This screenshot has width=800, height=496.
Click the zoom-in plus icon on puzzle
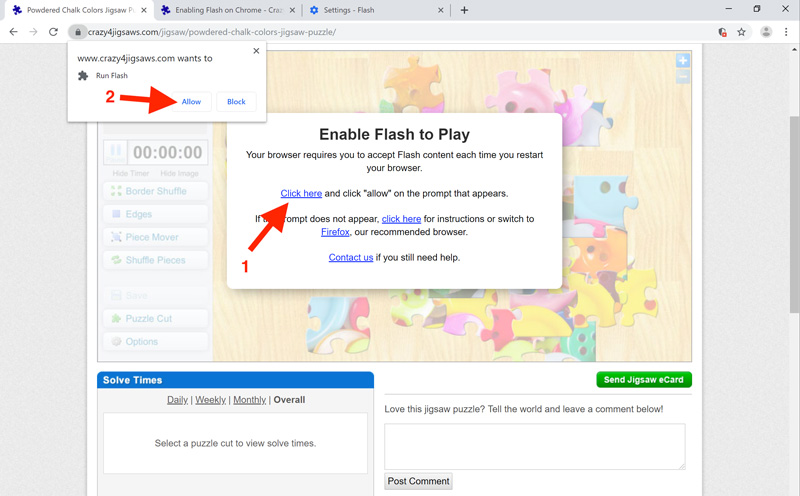click(683, 61)
